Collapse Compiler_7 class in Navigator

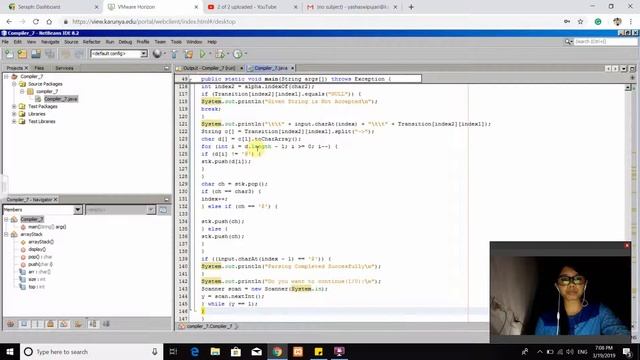[x=6, y=219]
